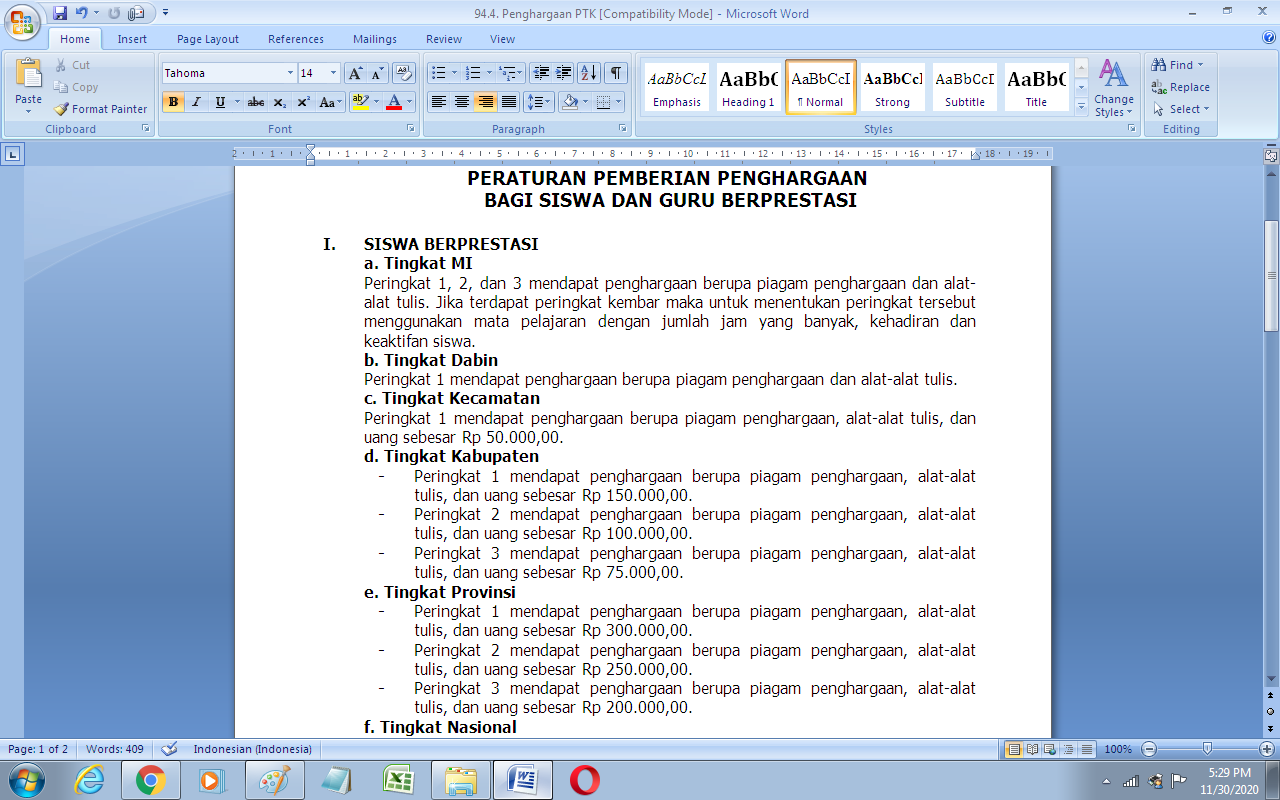The image size is (1280, 800).
Task: Toggle Italic formatting
Action: click(x=196, y=102)
